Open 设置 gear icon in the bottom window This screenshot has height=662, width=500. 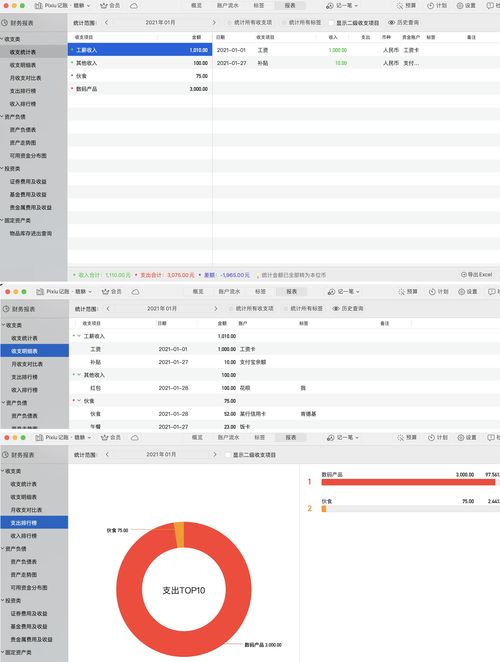[x=461, y=438]
